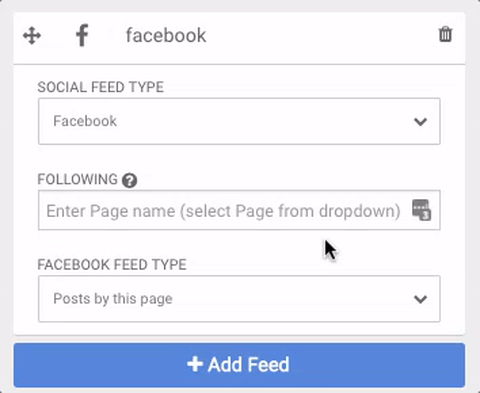
Task: Click the move handle icon for the facebook feed
Action: pos(32,36)
